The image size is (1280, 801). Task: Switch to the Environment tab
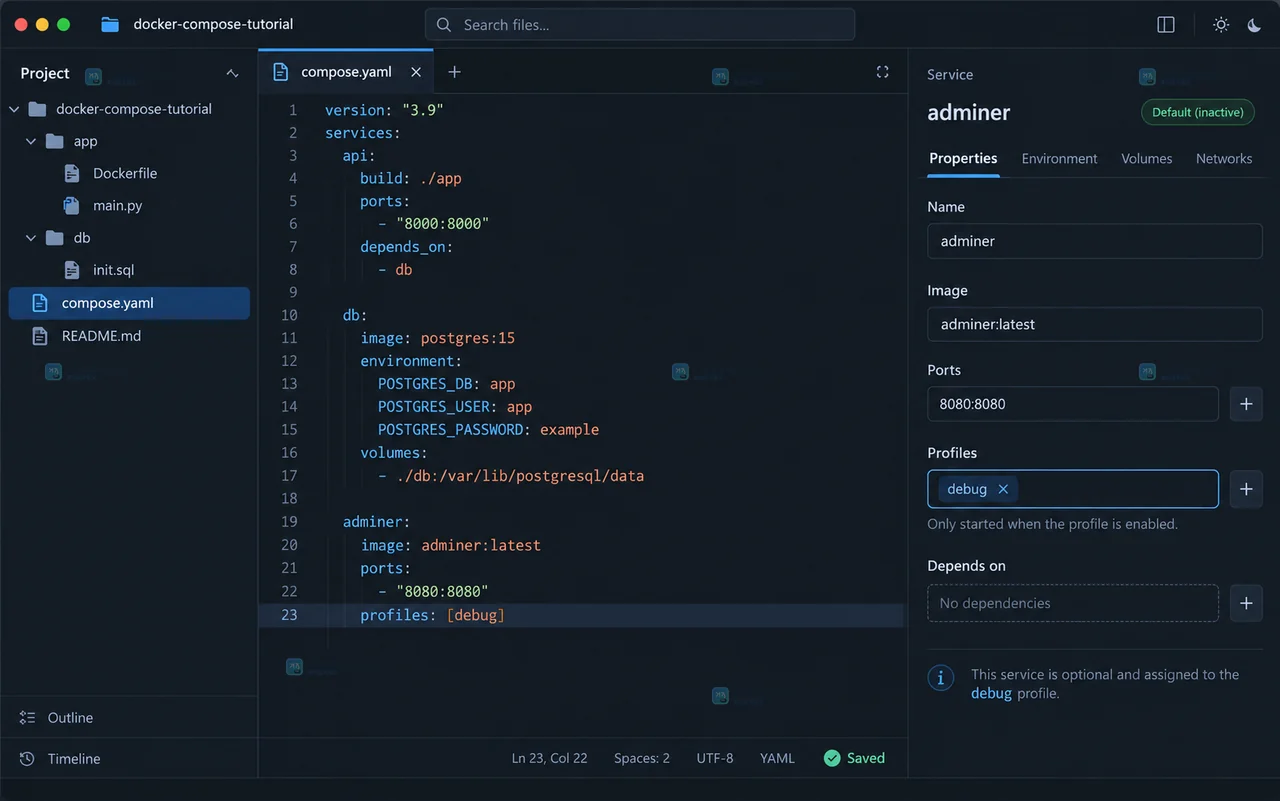click(x=1059, y=158)
